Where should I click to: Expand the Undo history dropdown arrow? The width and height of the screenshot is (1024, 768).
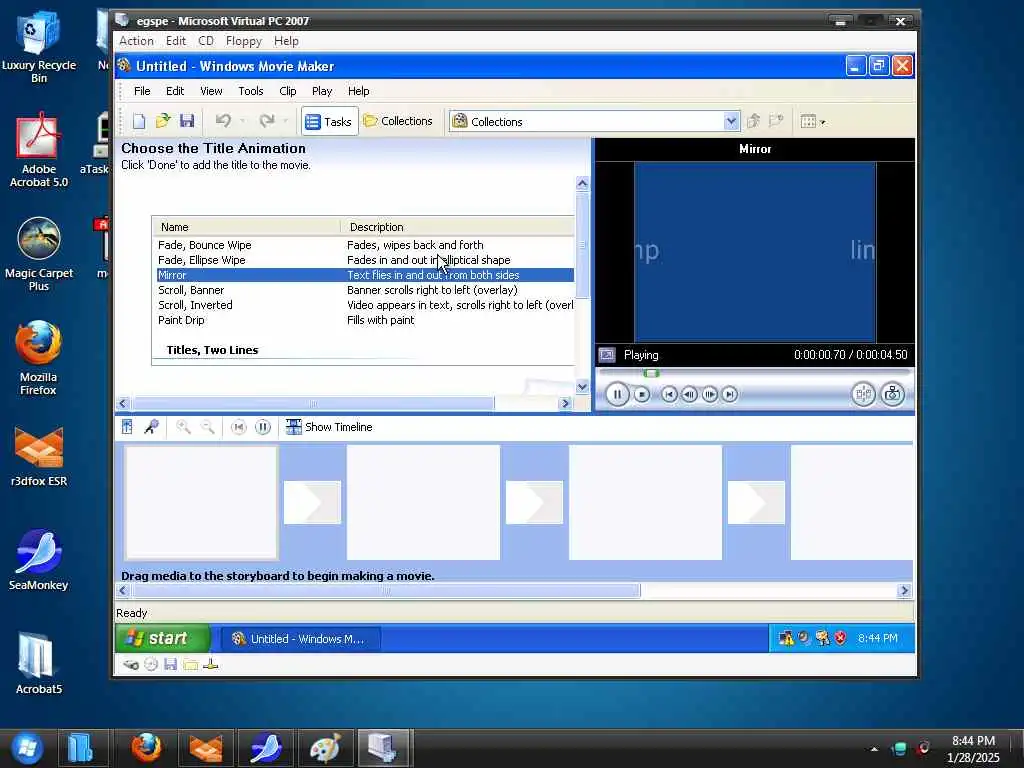[x=242, y=121]
